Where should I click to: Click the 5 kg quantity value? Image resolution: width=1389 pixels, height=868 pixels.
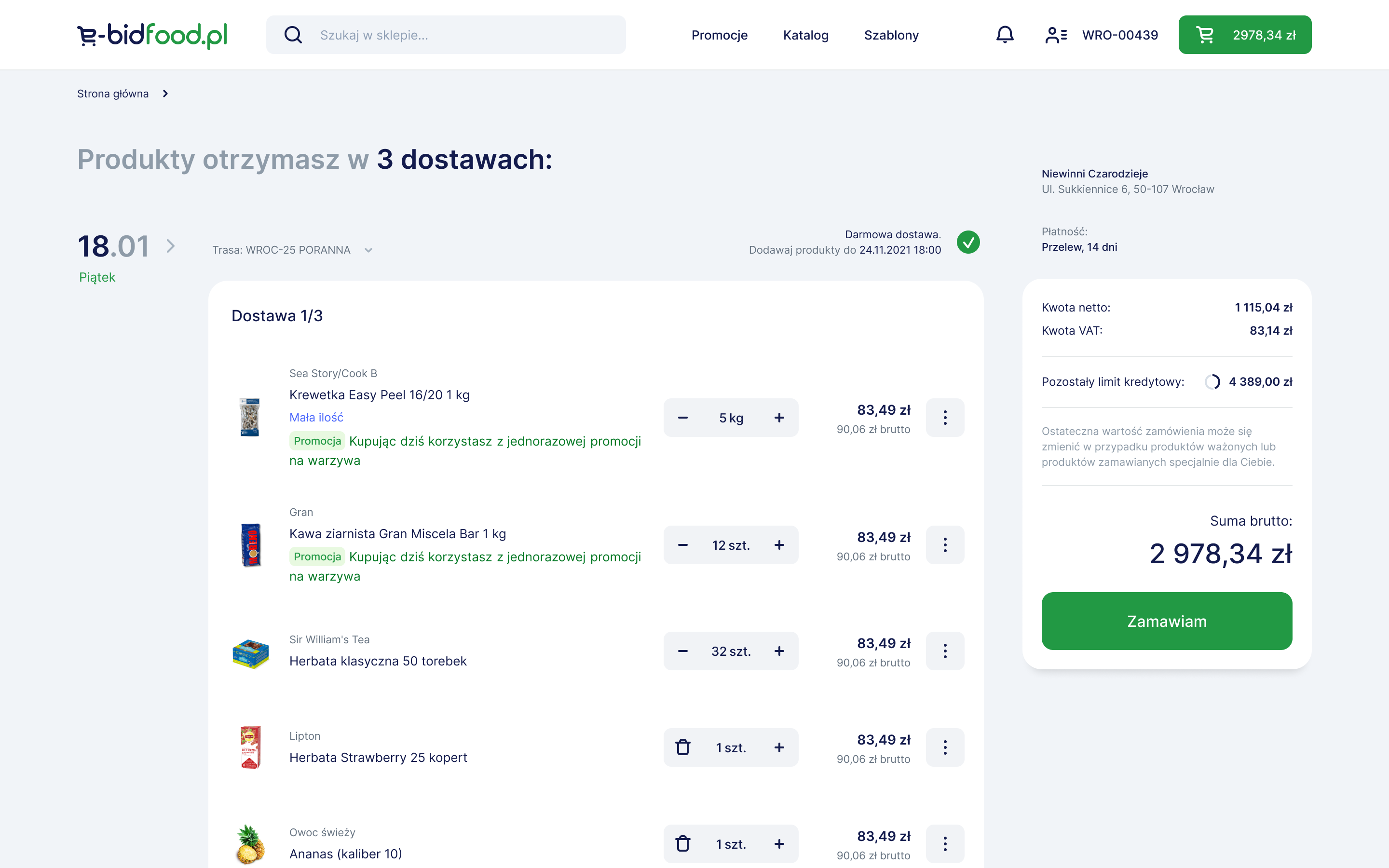pos(731,418)
